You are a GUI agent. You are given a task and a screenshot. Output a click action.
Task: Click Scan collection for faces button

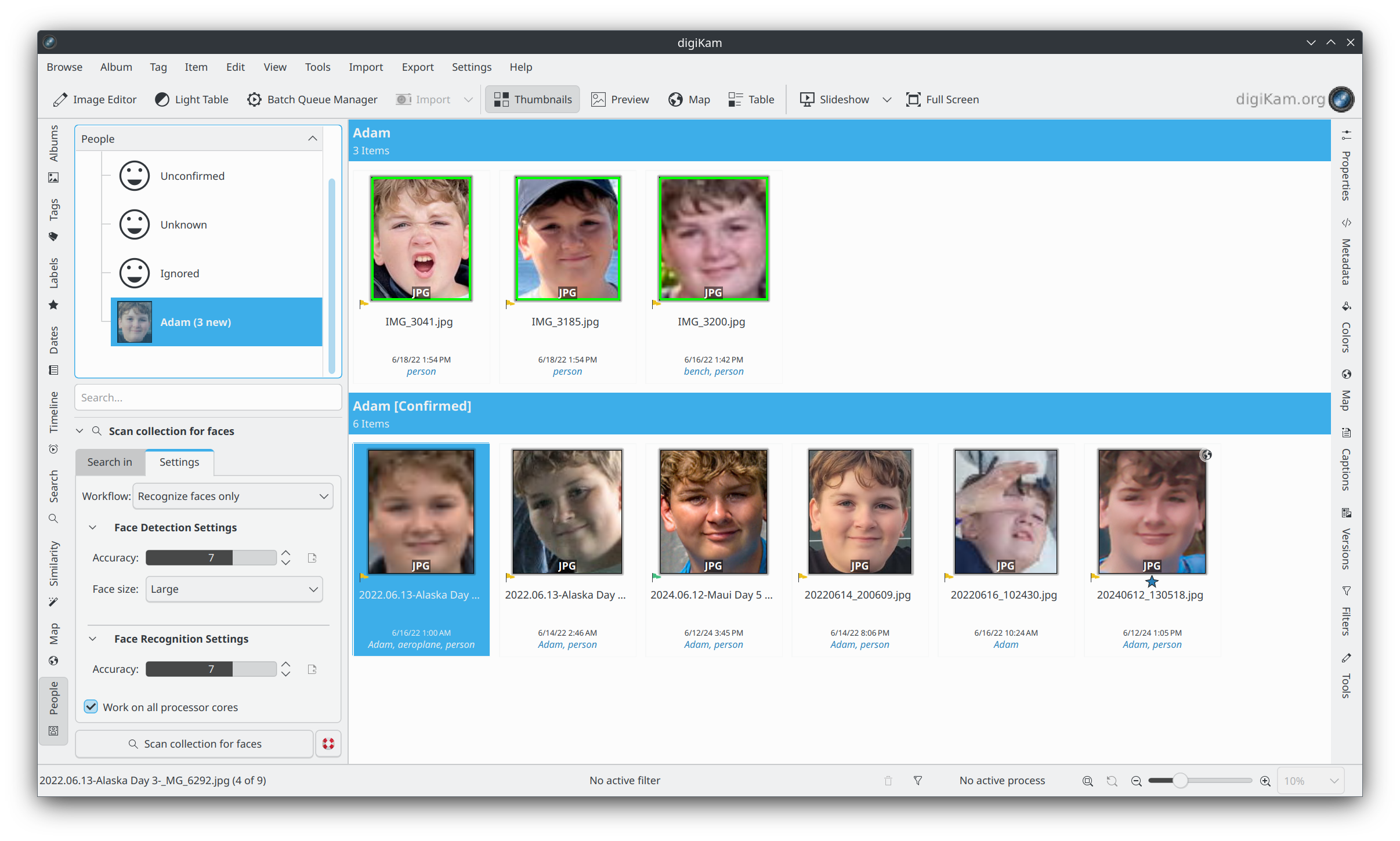tap(194, 744)
